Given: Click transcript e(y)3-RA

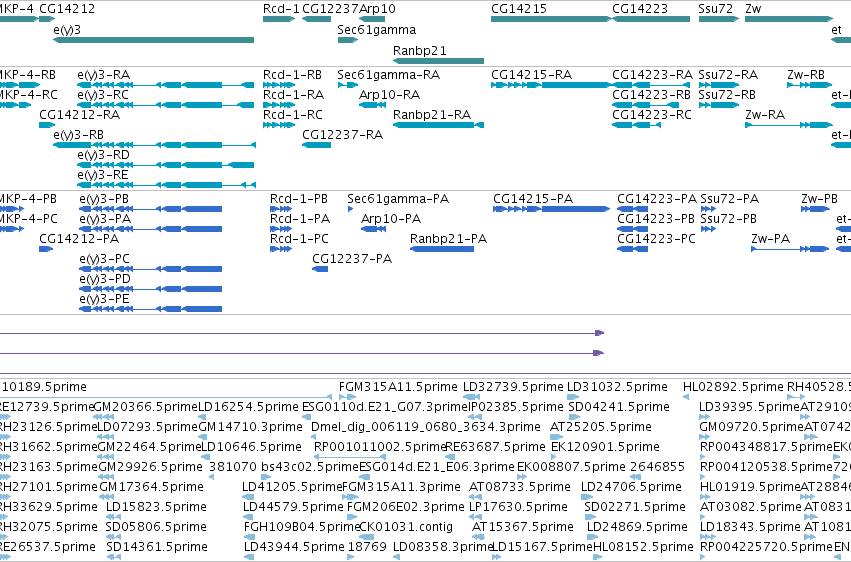Looking at the screenshot, I should point(166,85).
